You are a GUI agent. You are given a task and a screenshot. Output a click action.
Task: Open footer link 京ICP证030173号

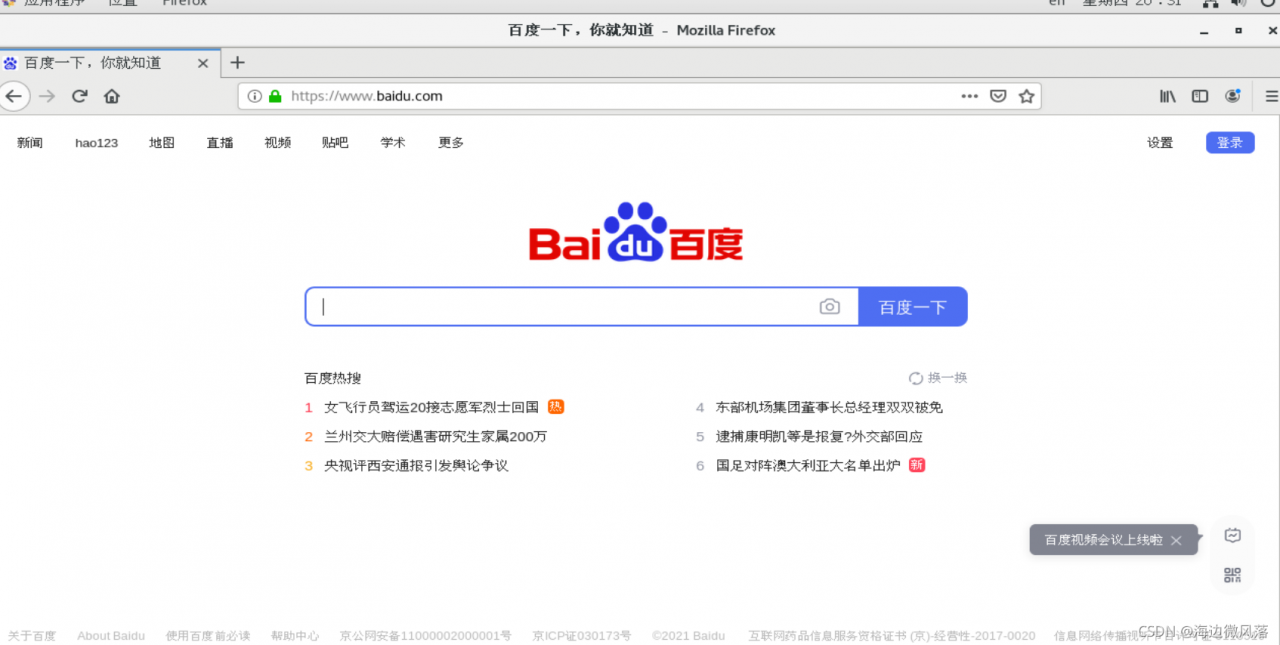click(x=582, y=636)
